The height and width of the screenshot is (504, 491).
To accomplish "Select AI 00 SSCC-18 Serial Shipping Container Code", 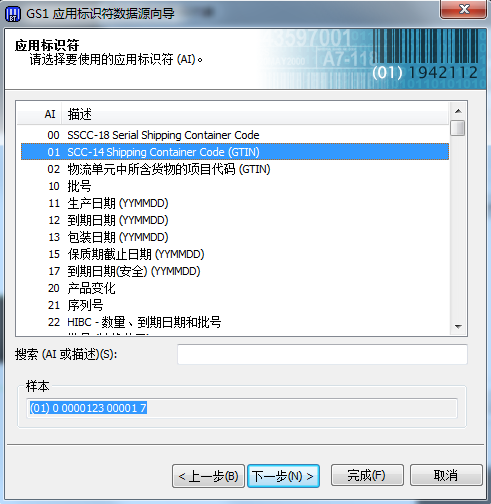I will pyautogui.click(x=235, y=135).
